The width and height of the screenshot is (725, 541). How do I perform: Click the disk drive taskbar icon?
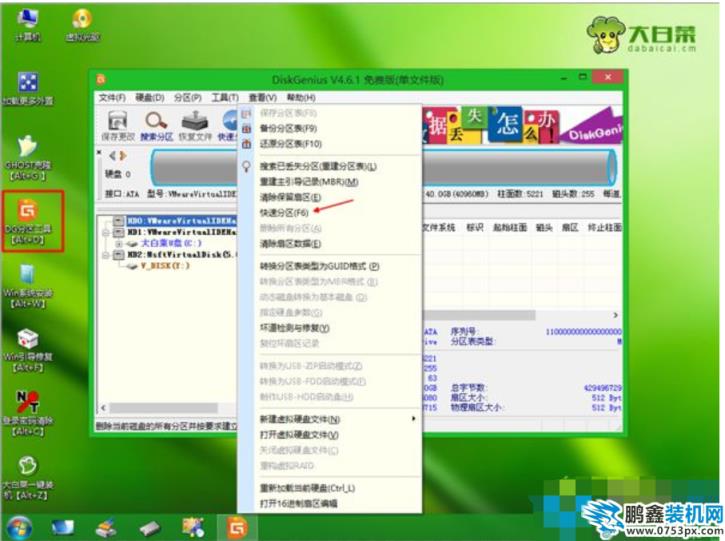tap(149, 528)
